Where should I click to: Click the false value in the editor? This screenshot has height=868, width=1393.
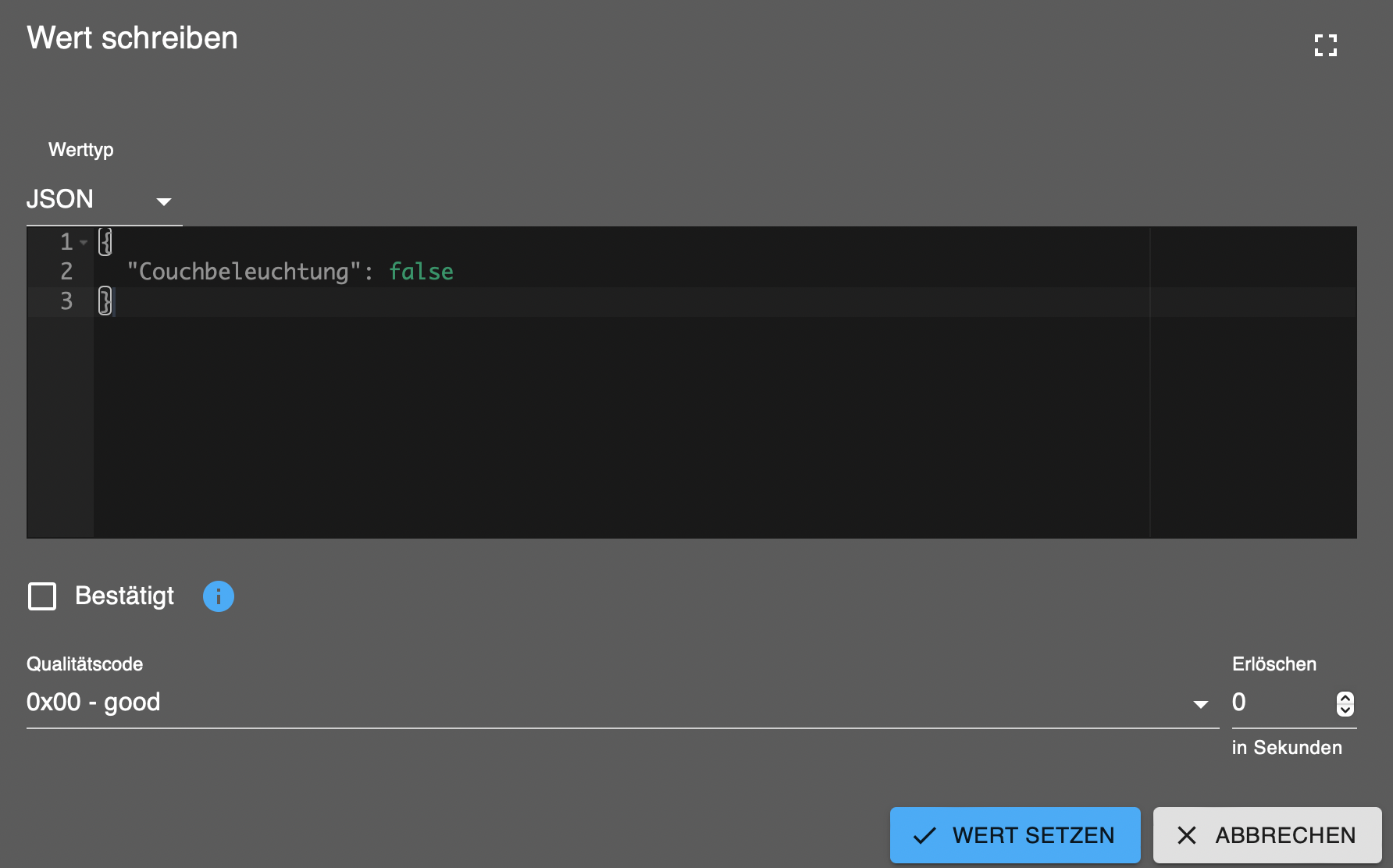[421, 272]
